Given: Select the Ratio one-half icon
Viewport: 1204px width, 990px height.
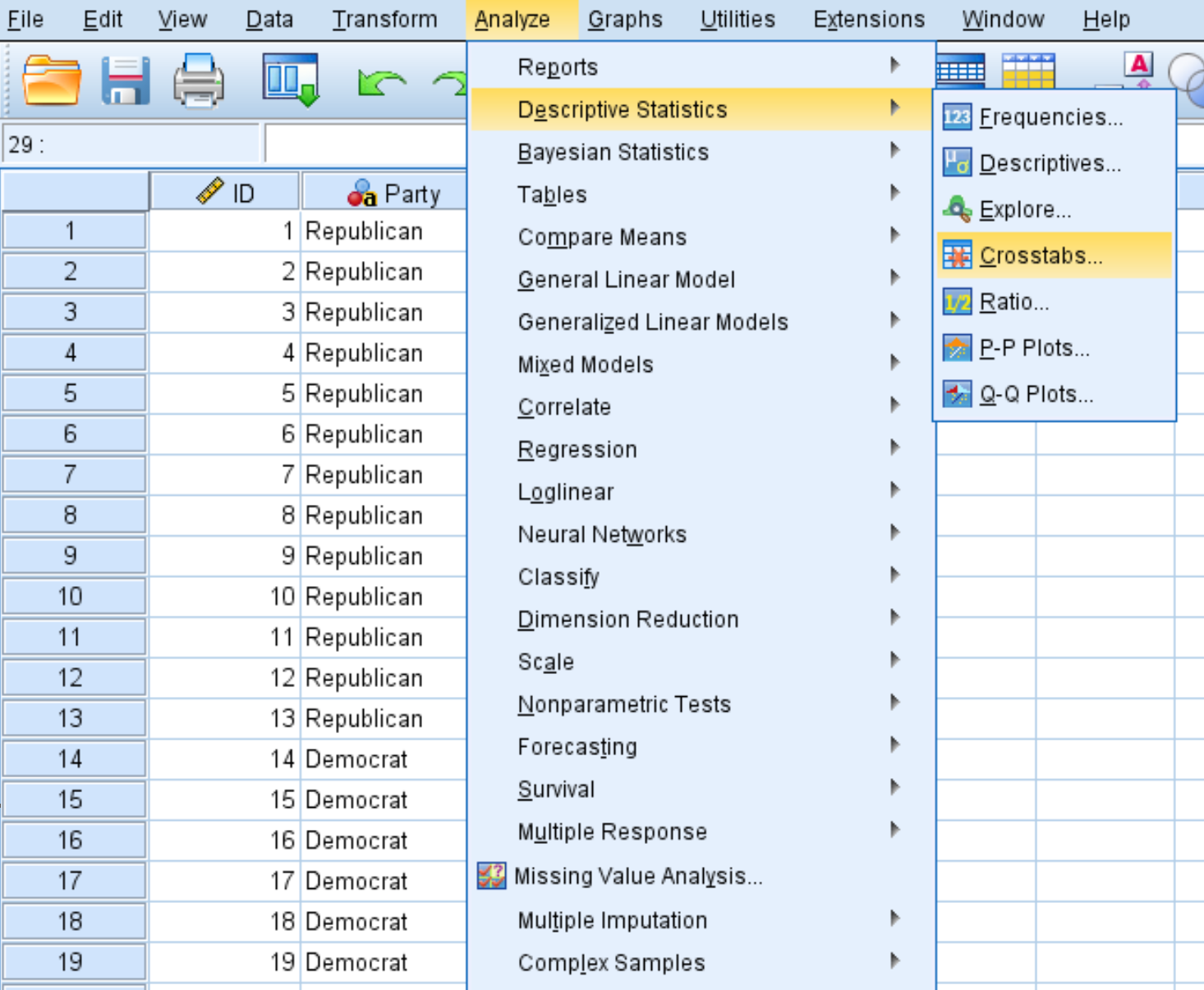Looking at the screenshot, I should click(x=956, y=301).
